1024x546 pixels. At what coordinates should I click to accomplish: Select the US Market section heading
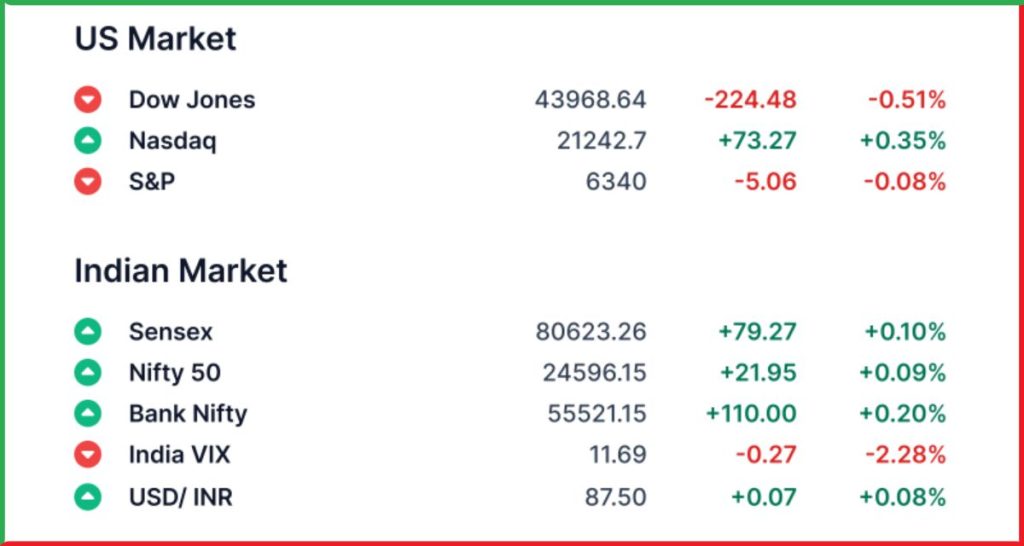pos(155,39)
